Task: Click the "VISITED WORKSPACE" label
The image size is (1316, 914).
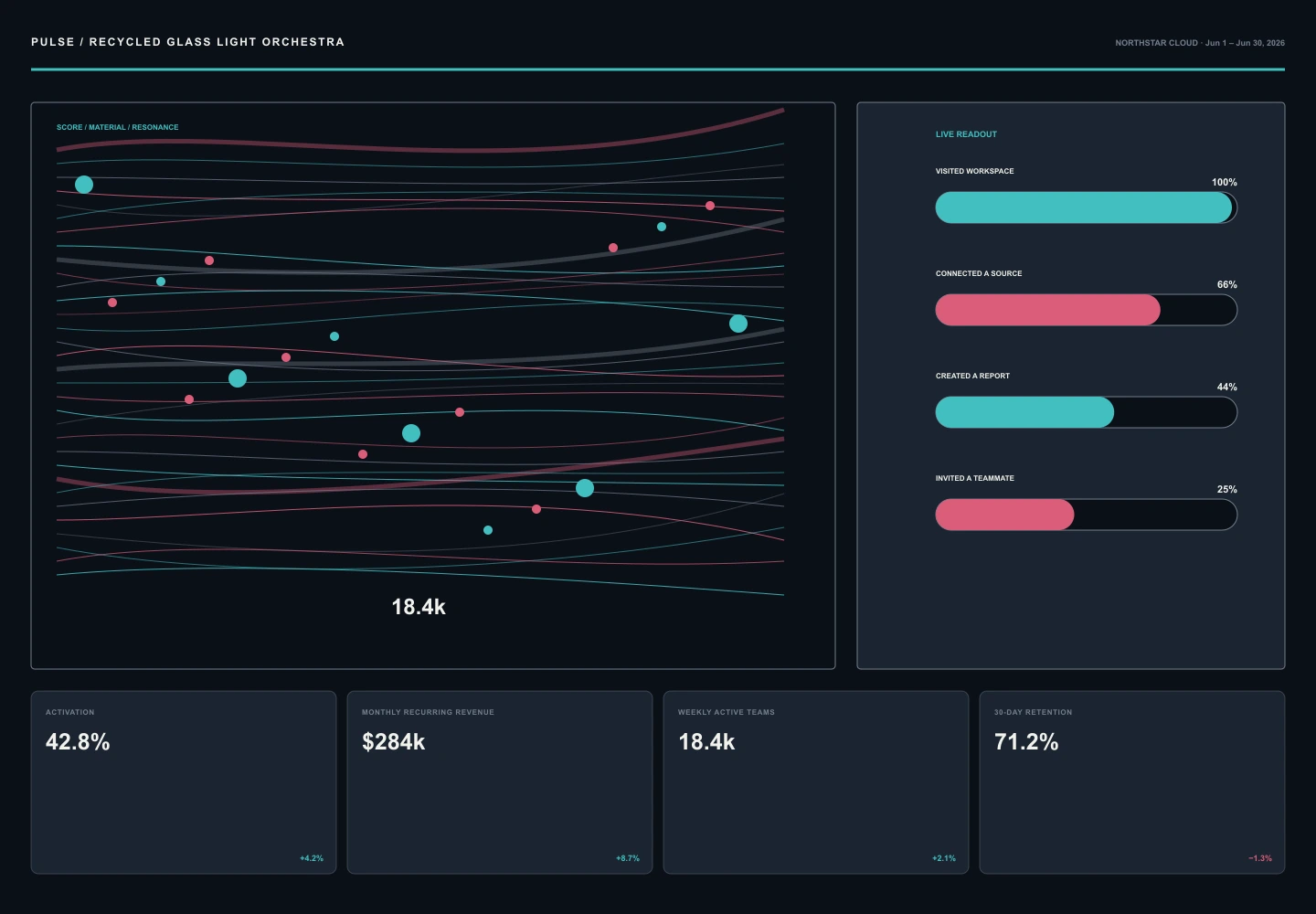Action: click(974, 171)
